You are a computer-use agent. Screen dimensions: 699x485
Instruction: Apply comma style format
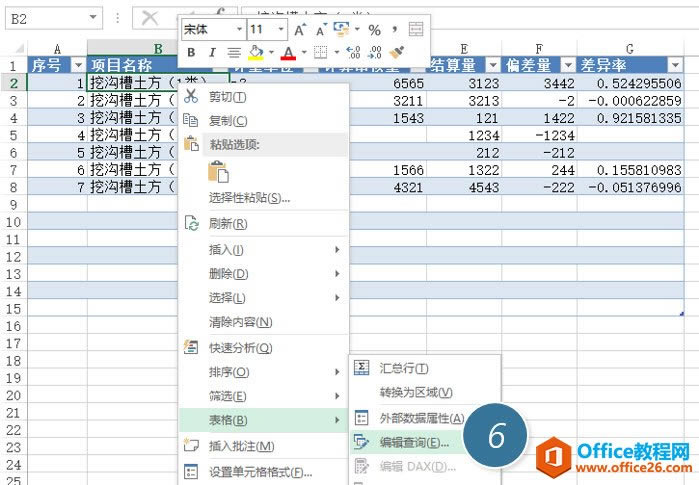pyautogui.click(x=394, y=29)
